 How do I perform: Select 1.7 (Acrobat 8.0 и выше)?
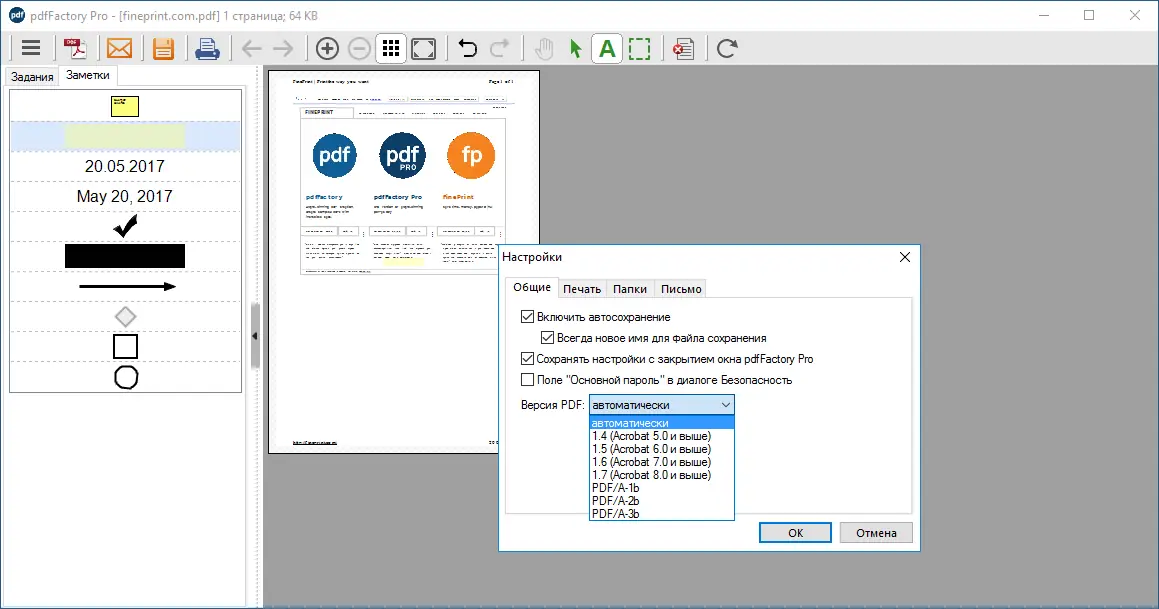[x=662, y=474]
